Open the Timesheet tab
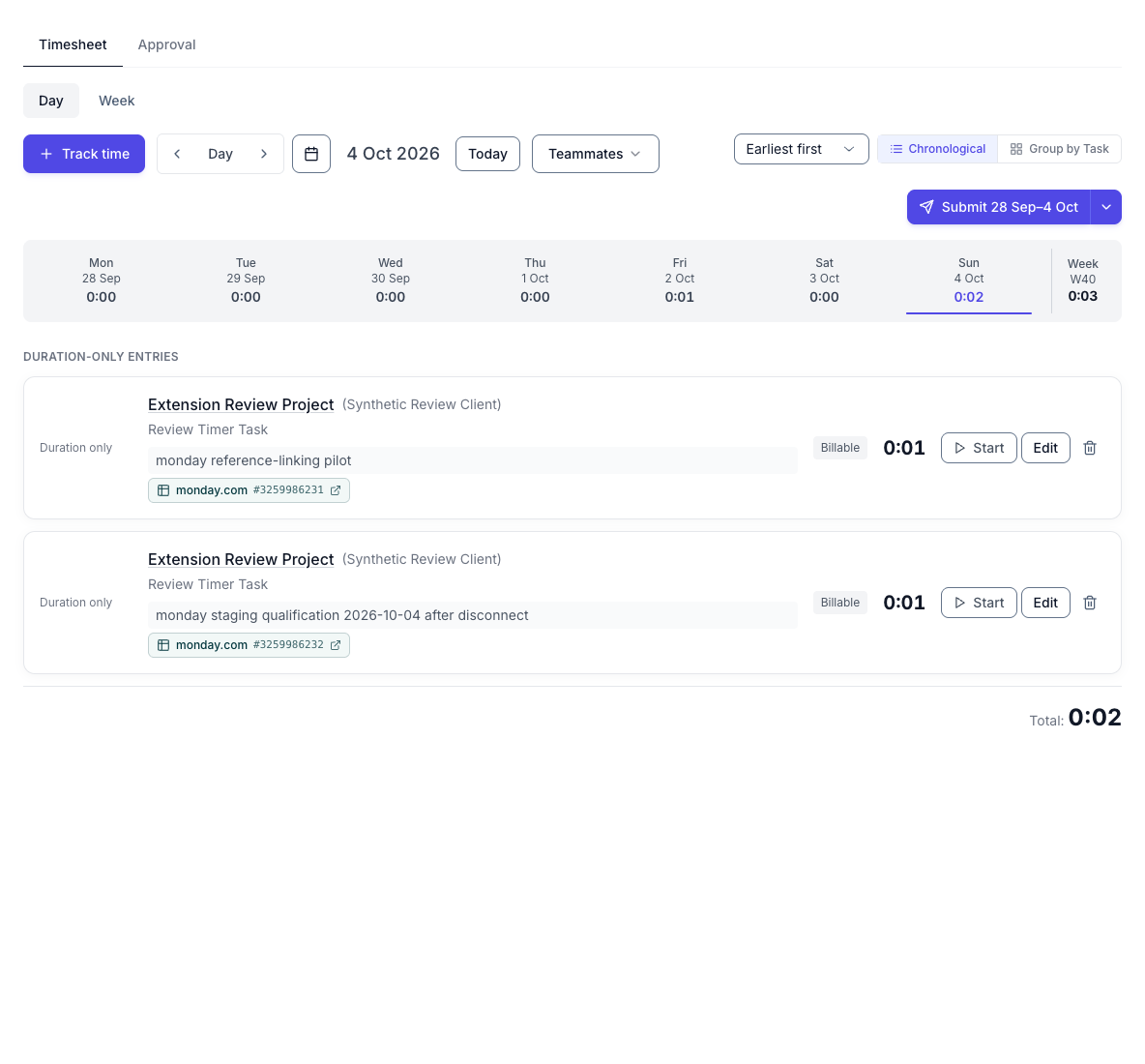 tap(73, 44)
